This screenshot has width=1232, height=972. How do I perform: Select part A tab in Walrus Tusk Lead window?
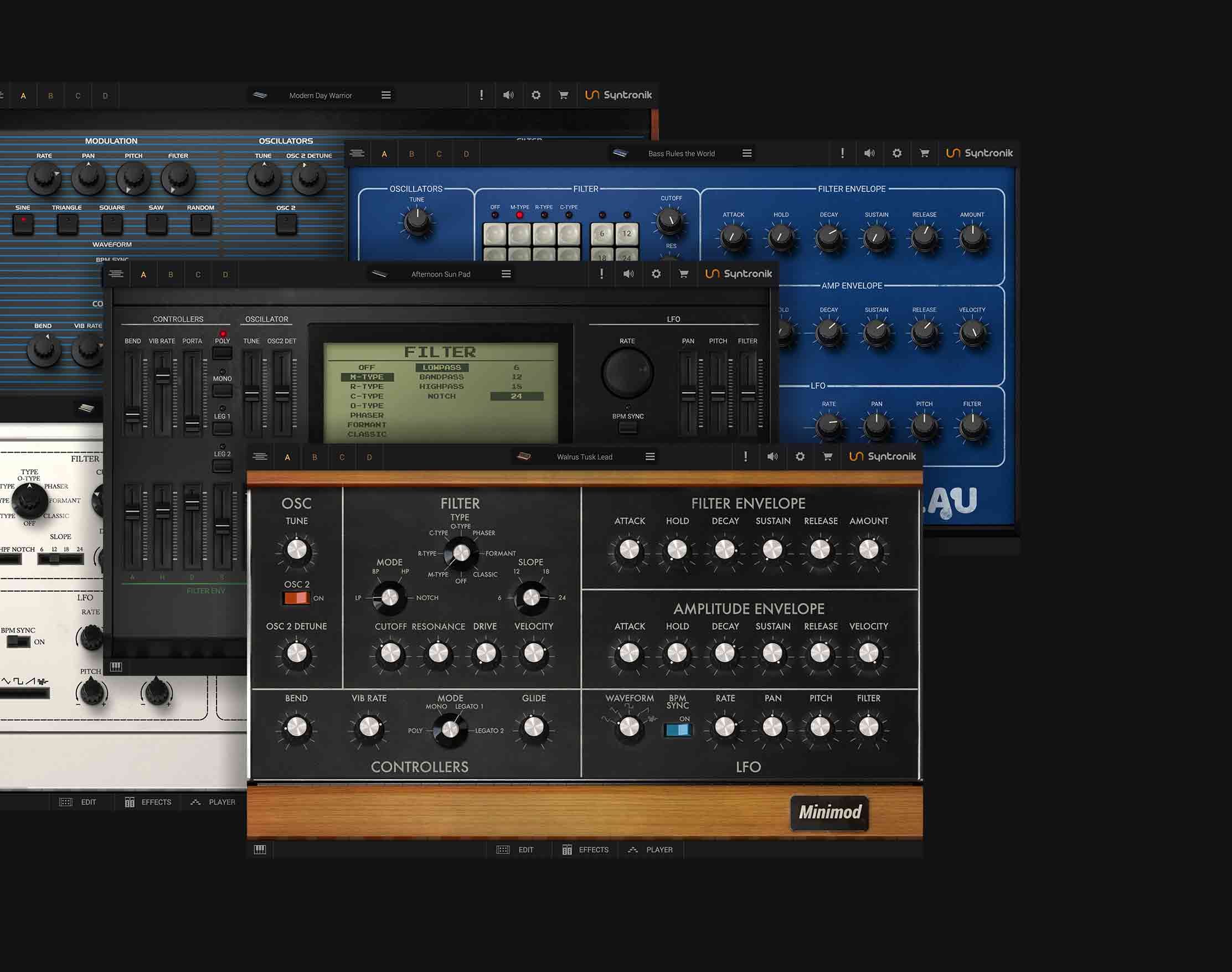pos(287,457)
